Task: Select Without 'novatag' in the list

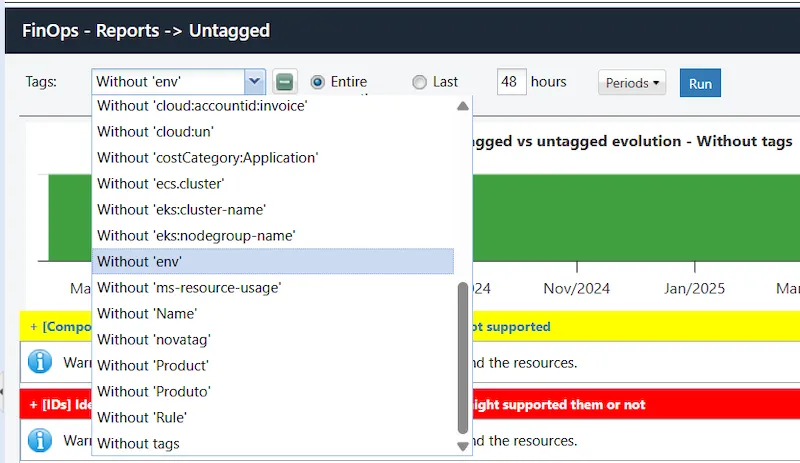Action: [153, 339]
